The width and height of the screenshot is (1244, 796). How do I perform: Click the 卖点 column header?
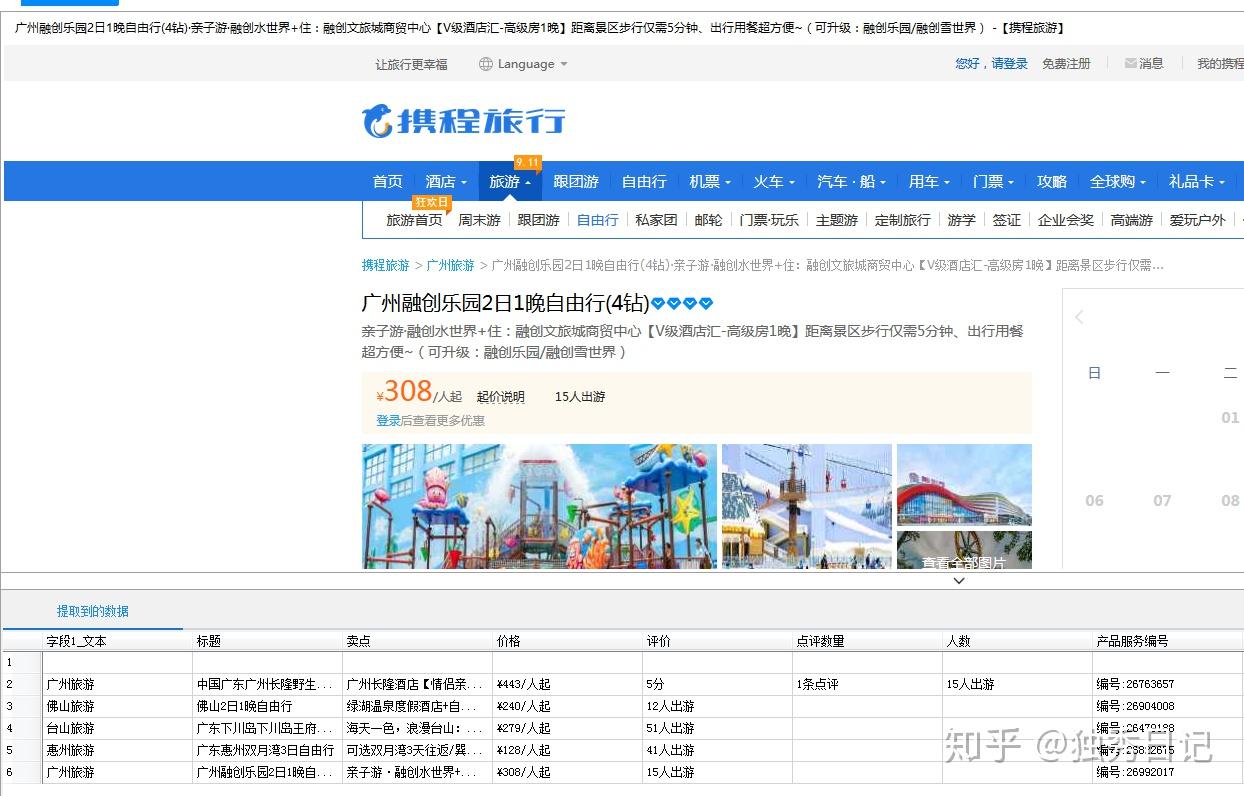pyautogui.click(x=417, y=641)
